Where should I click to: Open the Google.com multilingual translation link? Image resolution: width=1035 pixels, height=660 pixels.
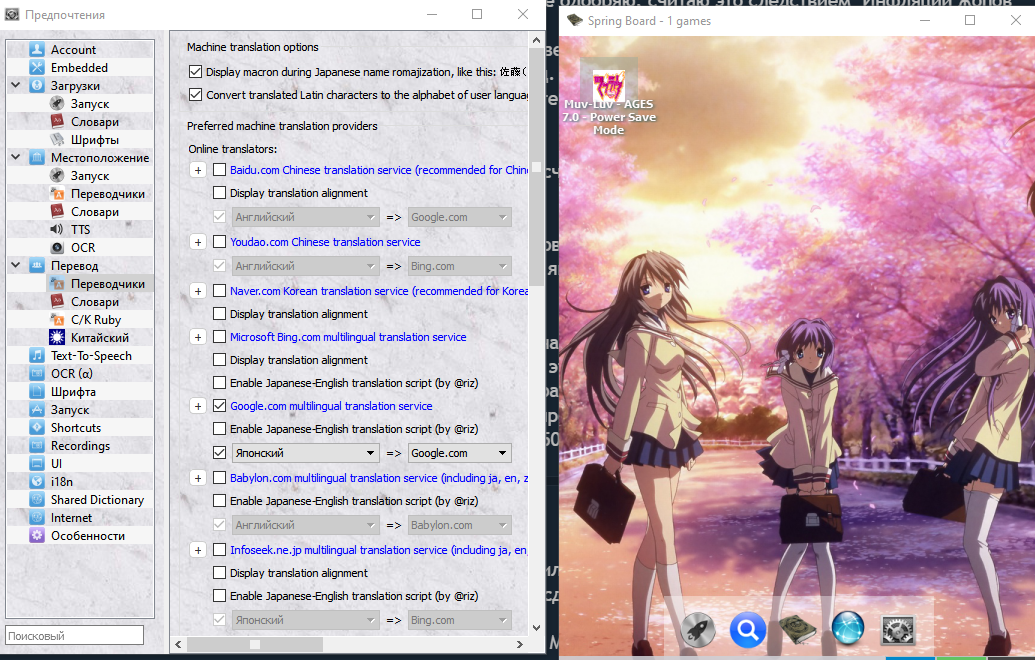pyautogui.click(x=331, y=406)
